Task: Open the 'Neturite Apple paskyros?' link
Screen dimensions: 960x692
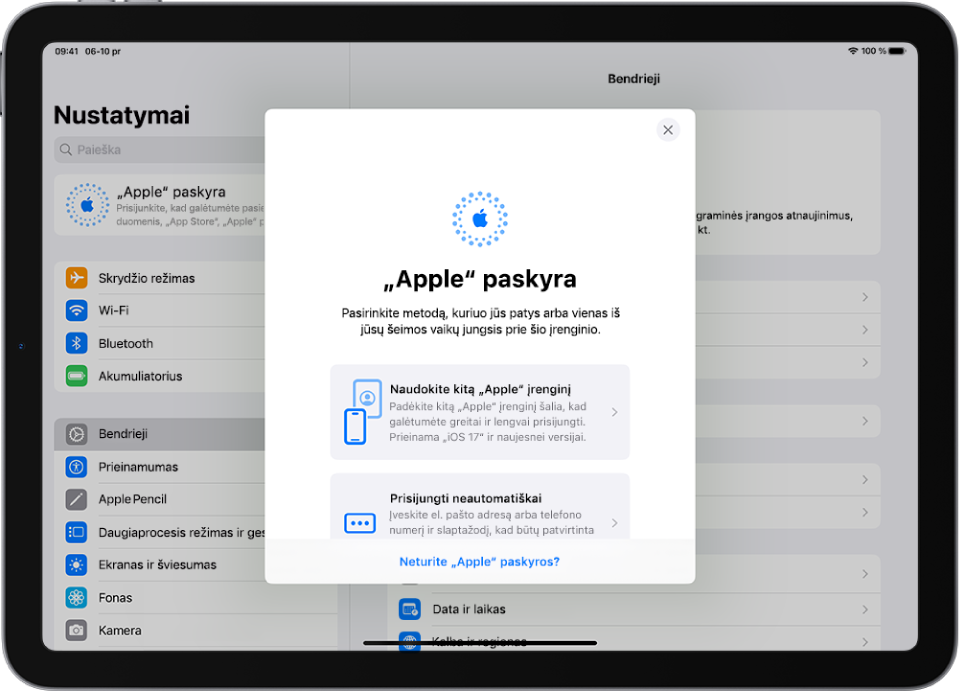Action: pyautogui.click(x=479, y=562)
